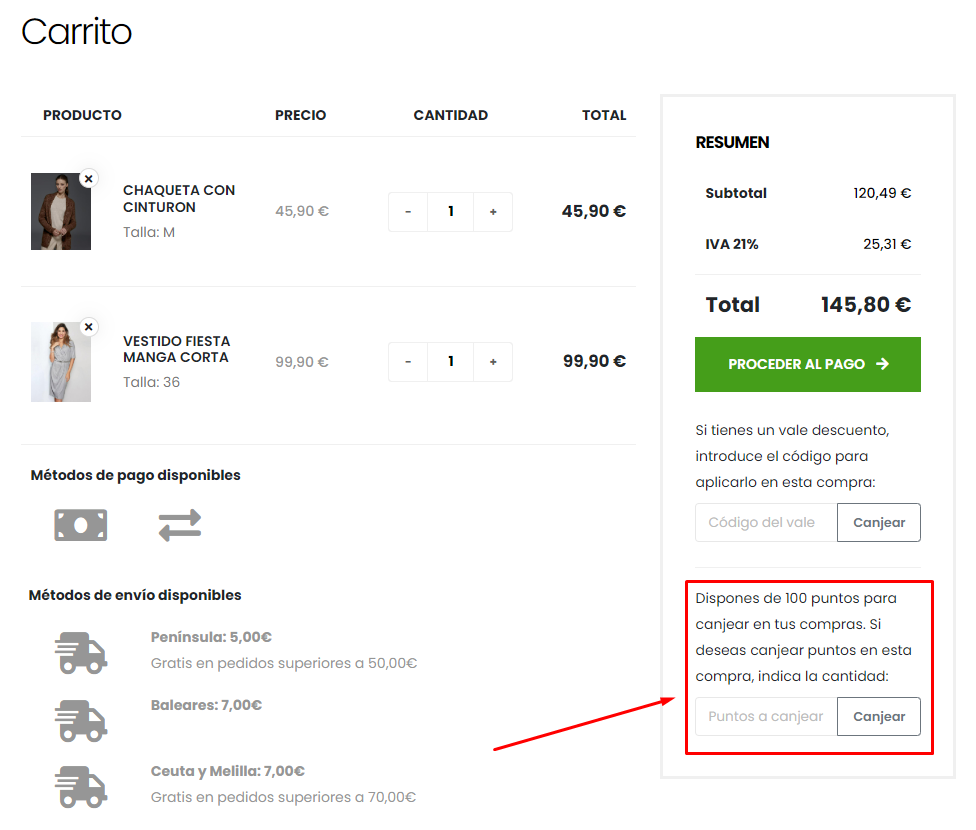Decrease quantity of Chaqueta con Cinturon

click(x=408, y=212)
